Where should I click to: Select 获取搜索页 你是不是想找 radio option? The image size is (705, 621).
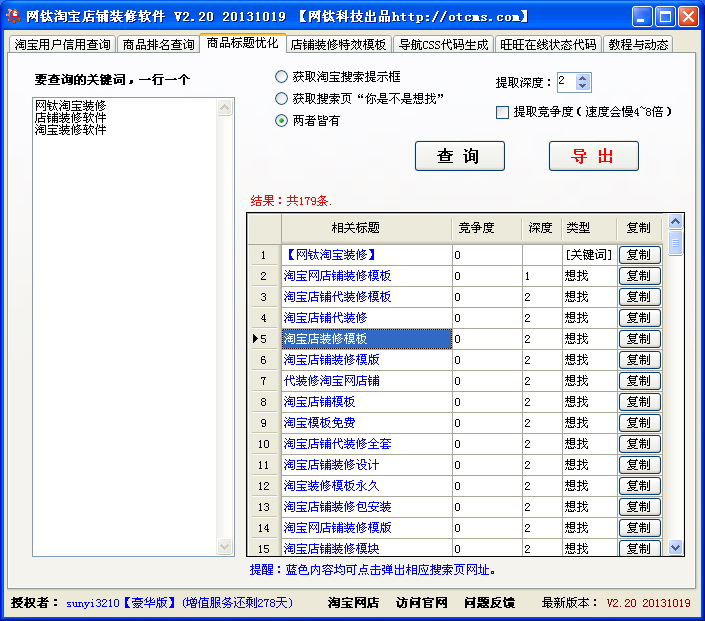tap(282, 99)
